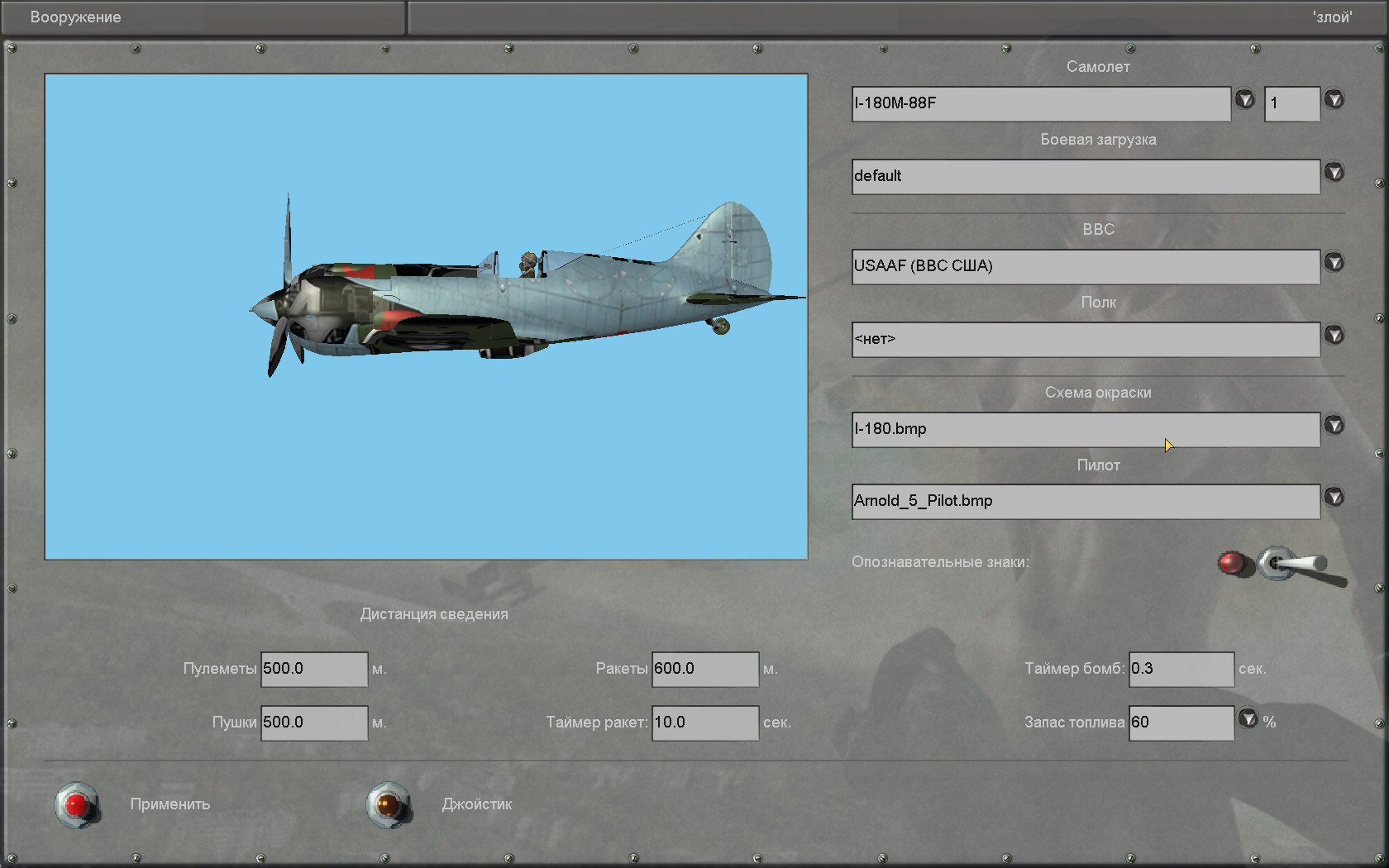Expand the ВВС air force dropdown arrow
The height and width of the screenshot is (868, 1389).
click(1334, 262)
